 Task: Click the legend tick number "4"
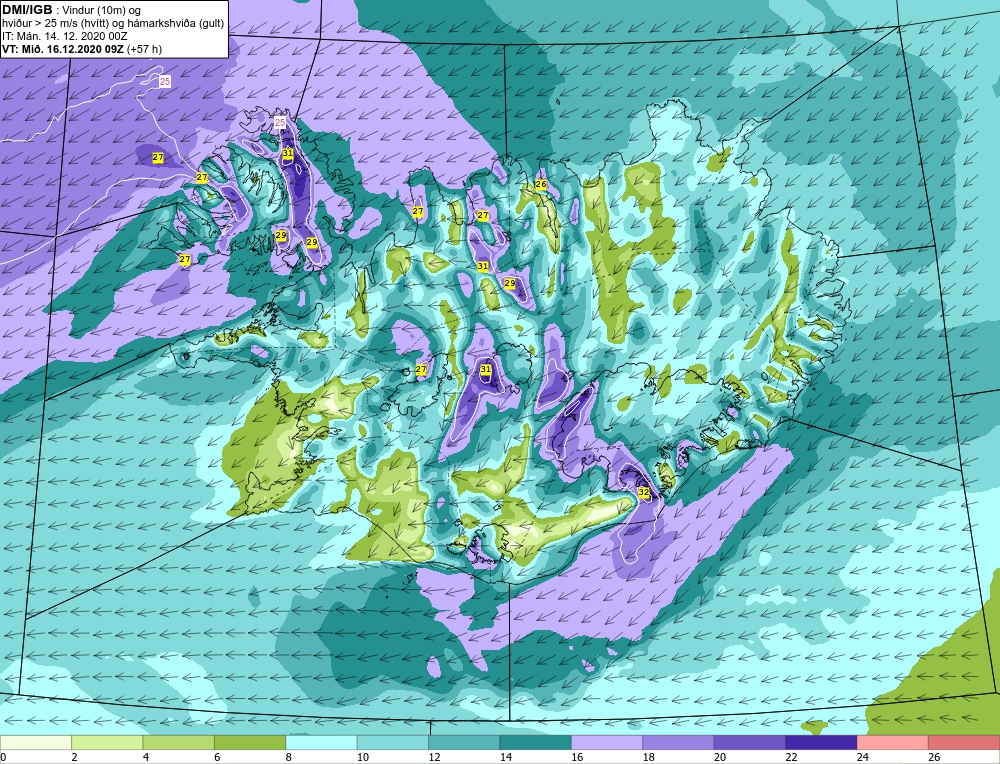[x=146, y=757]
